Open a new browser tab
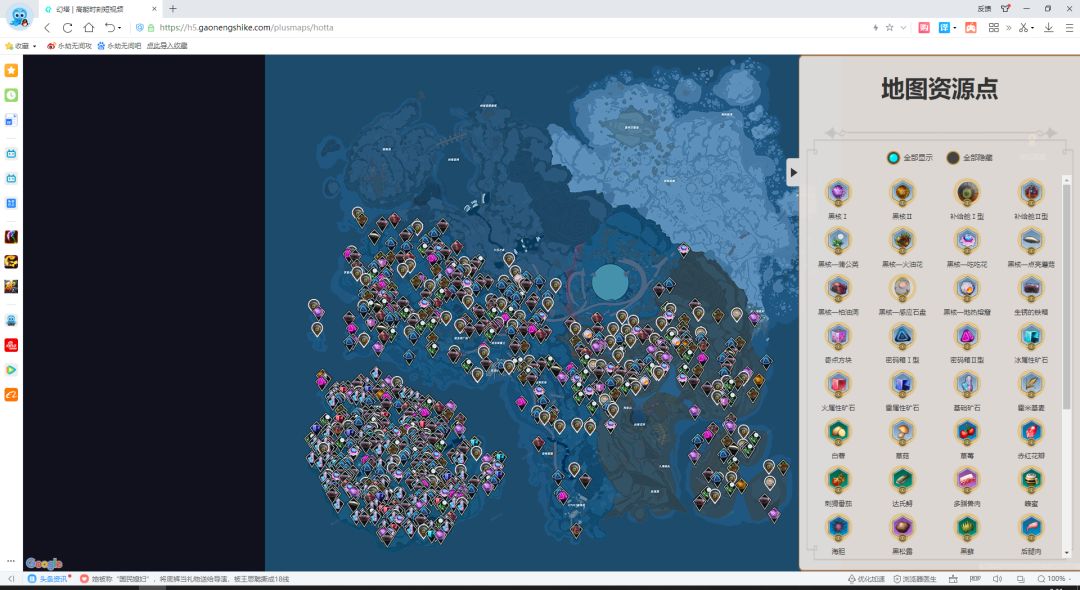Image resolution: width=1080 pixels, height=590 pixels. pos(173,9)
